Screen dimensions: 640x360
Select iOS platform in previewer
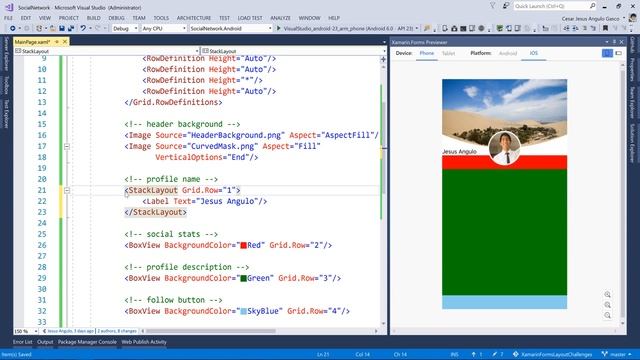[x=533, y=53]
